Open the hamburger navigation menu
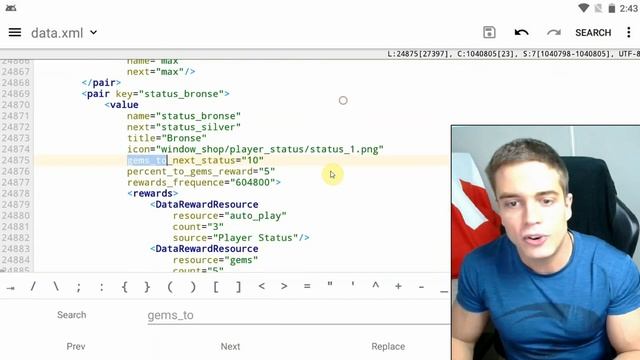Viewport: 640px width, 360px height. pos(15,32)
